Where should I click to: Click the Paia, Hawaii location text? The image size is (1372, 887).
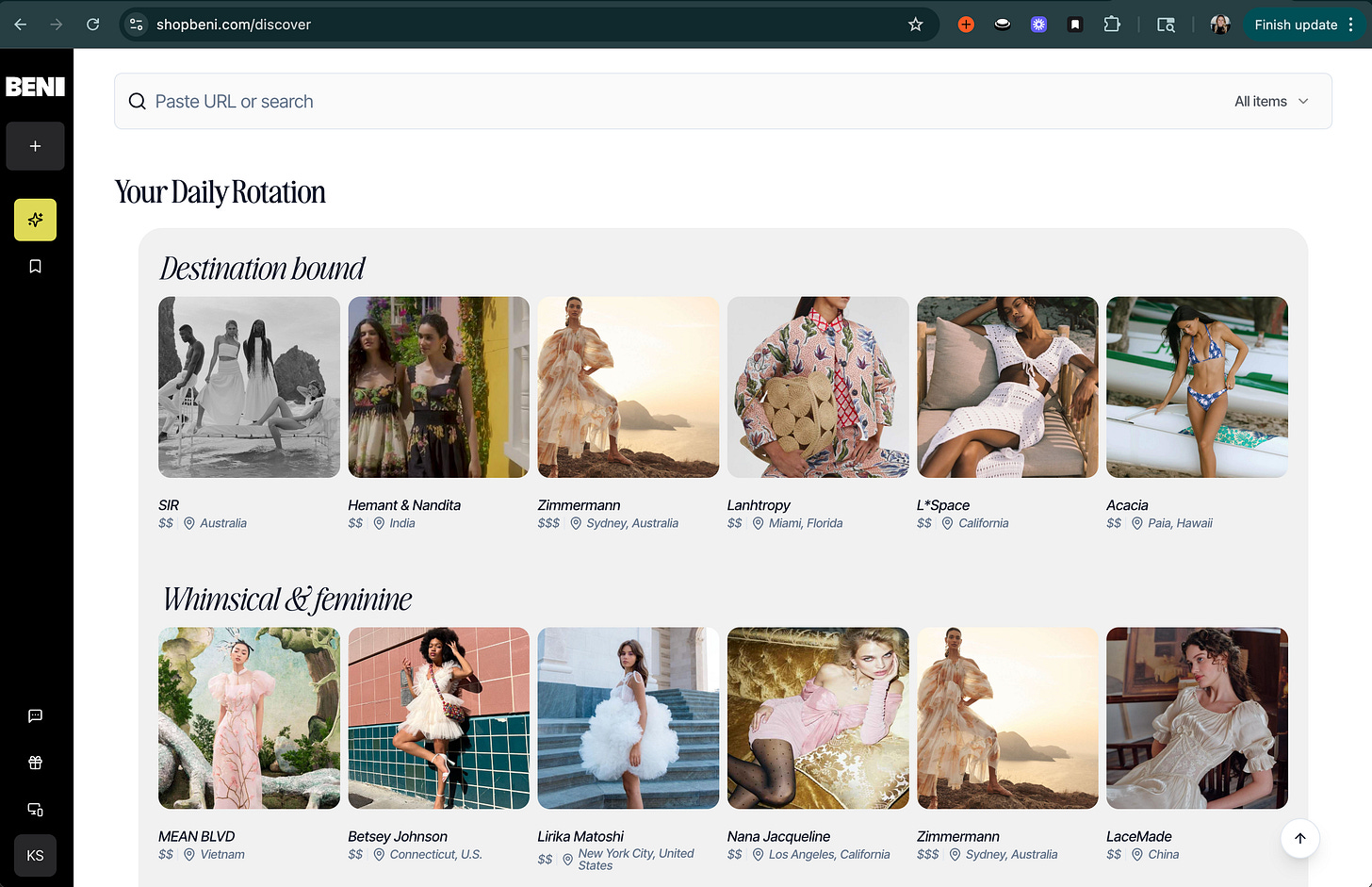tap(1180, 523)
